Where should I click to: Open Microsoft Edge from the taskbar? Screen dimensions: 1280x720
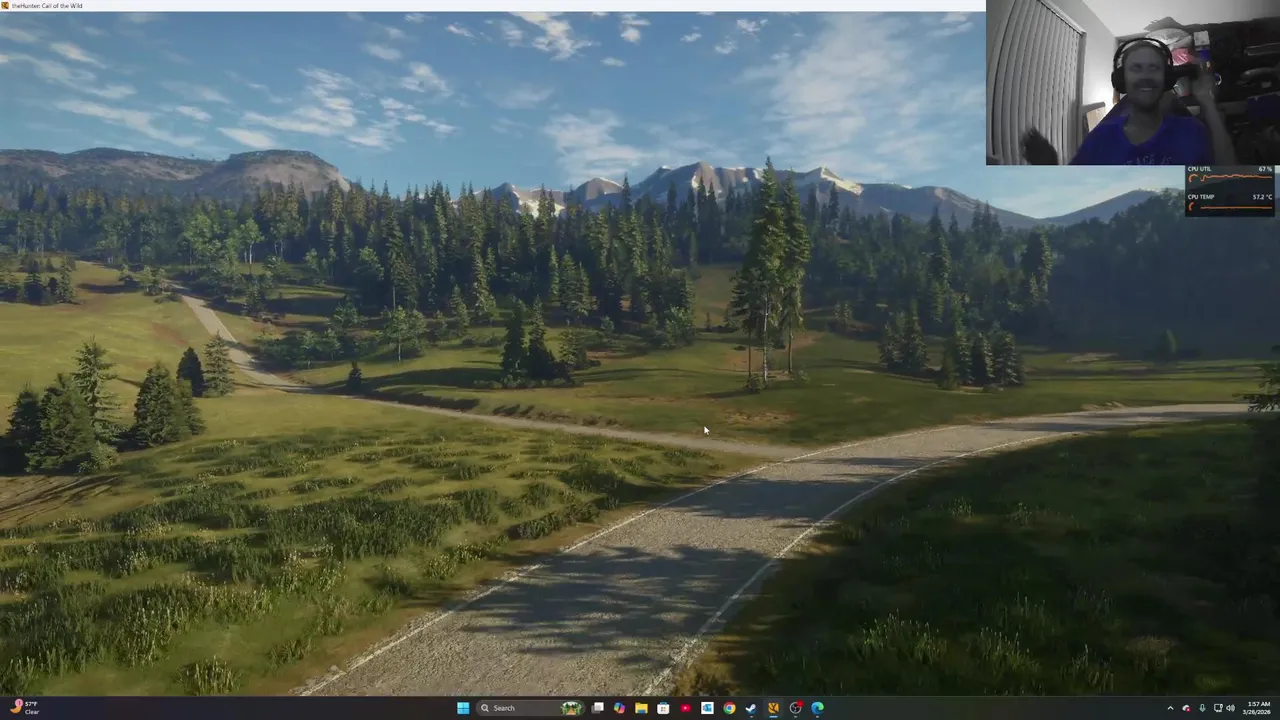pos(817,708)
